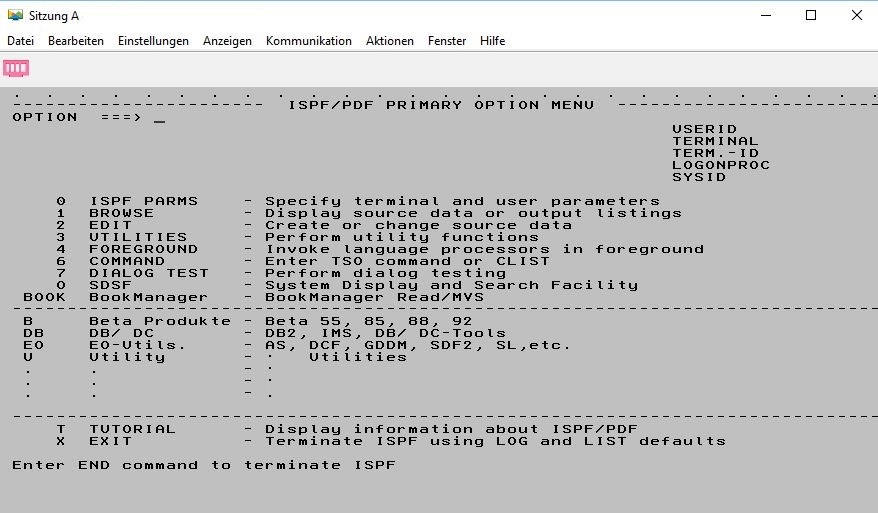This screenshot has height=513, width=878.
Task: Click 'Terminate ISPF using LOG and LIST defaults'
Action: pyautogui.click(x=496, y=441)
